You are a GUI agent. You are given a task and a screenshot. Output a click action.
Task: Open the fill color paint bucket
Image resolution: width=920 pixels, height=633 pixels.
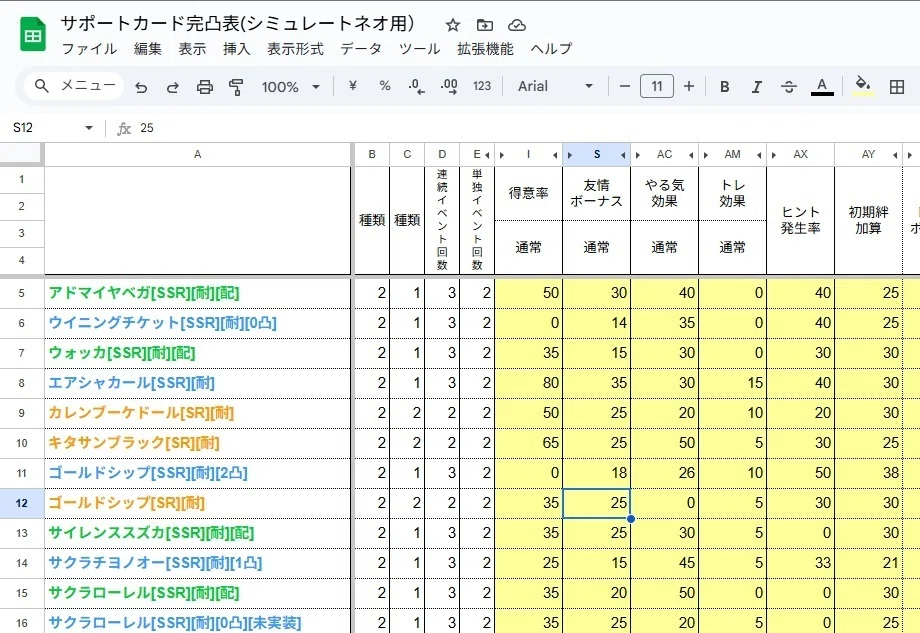[x=862, y=86]
